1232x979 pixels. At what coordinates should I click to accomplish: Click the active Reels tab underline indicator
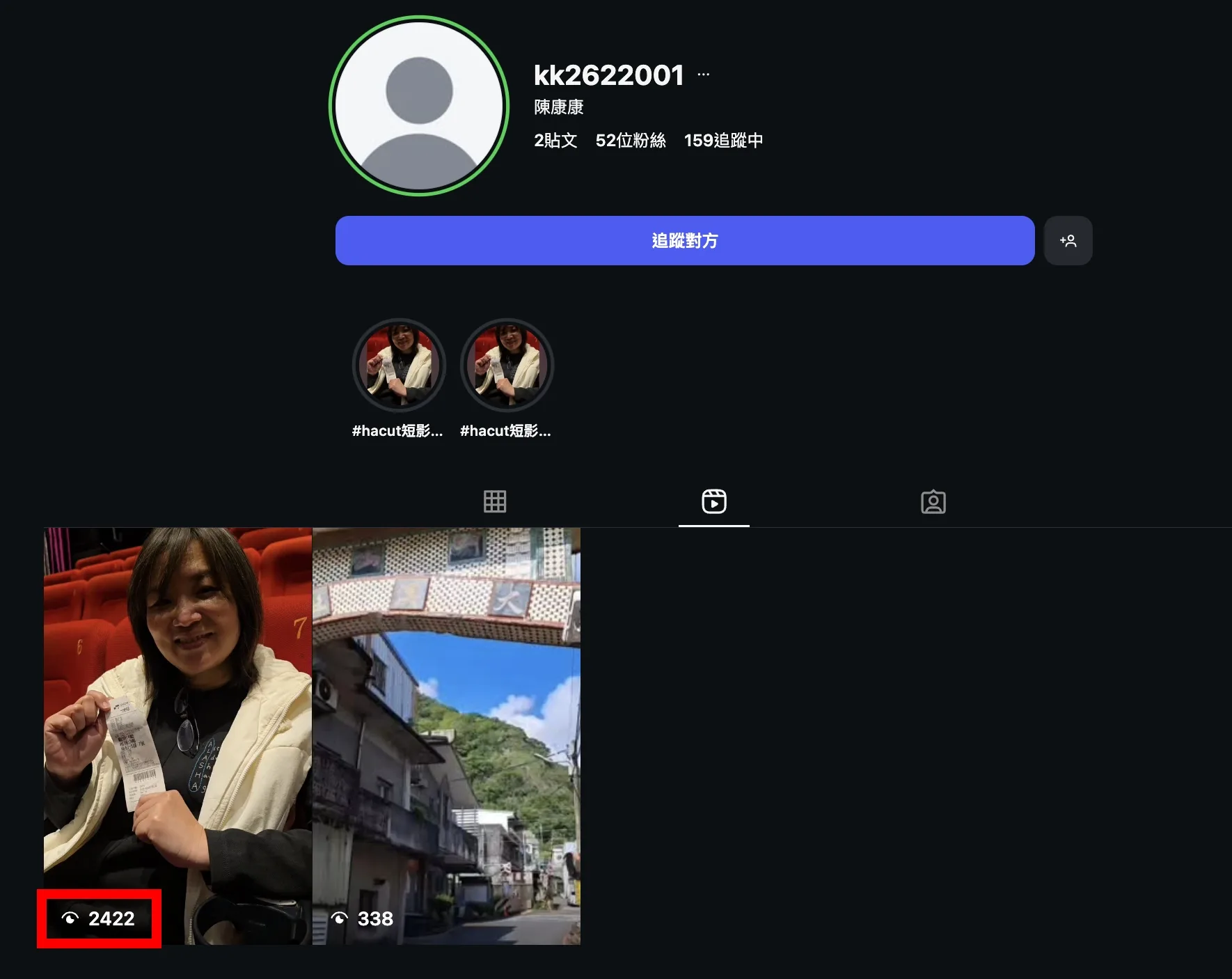[713, 527]
